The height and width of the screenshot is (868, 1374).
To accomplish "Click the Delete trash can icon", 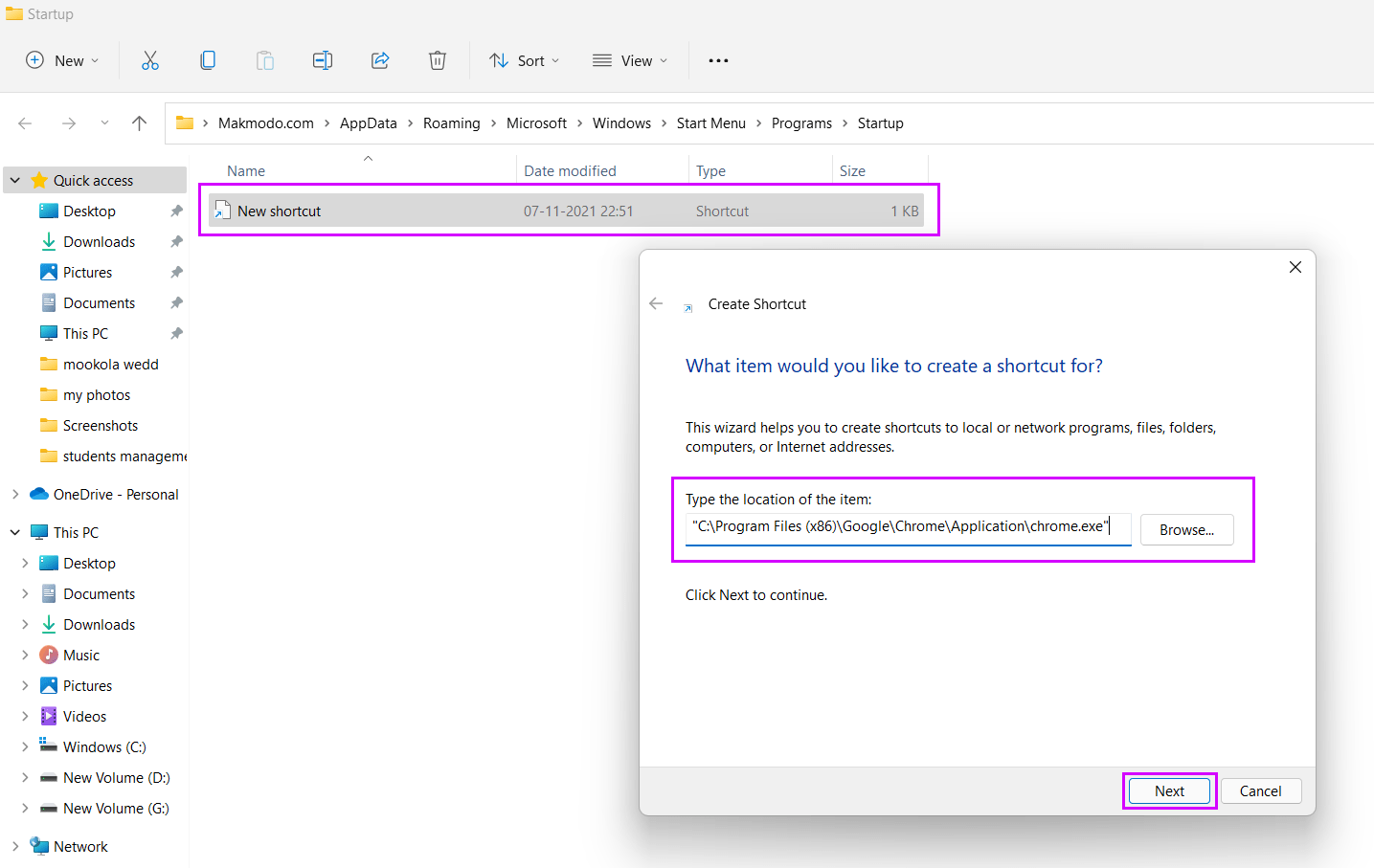I will point(438,60).
